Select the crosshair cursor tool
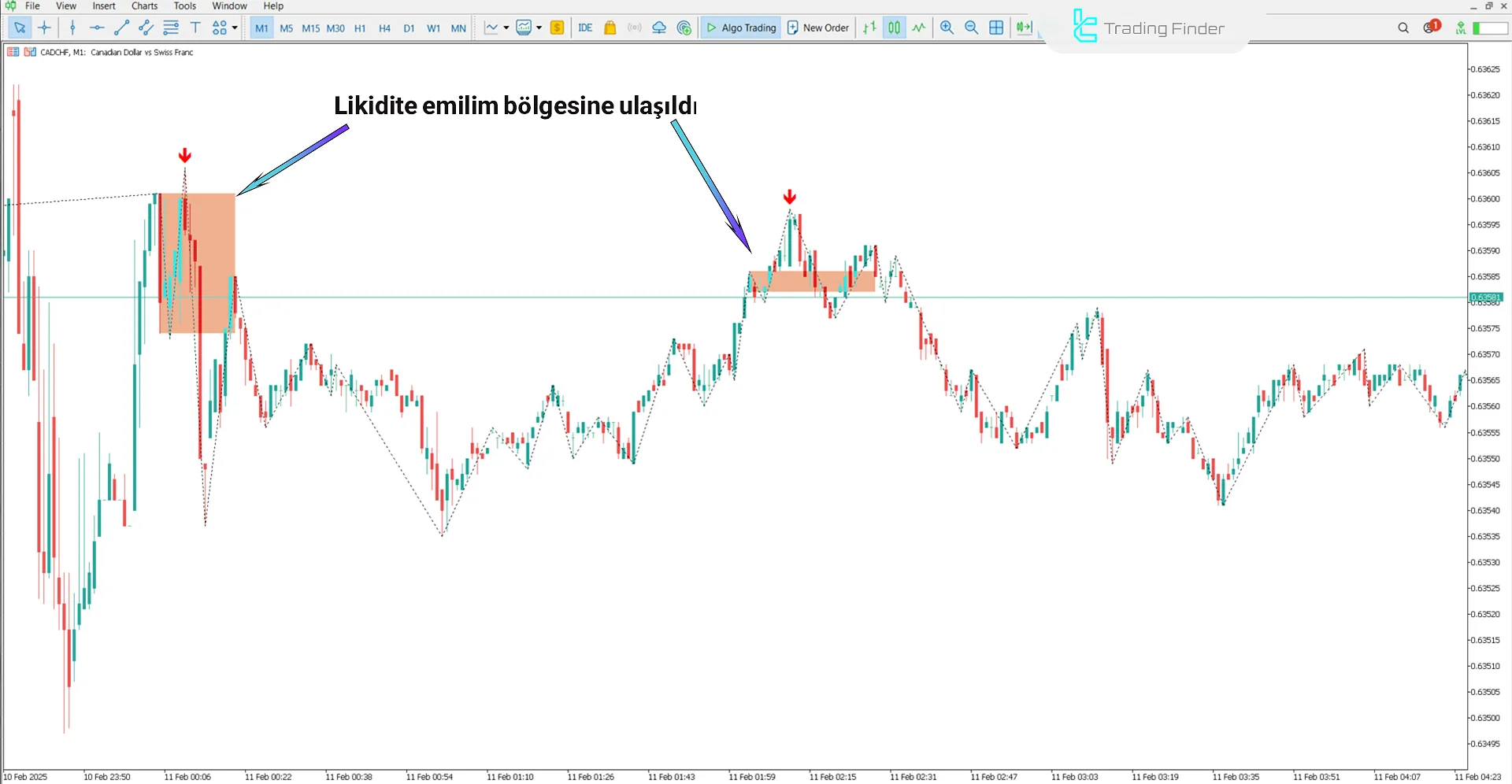The image size is (1512, 784). click(x=44, y=28)
